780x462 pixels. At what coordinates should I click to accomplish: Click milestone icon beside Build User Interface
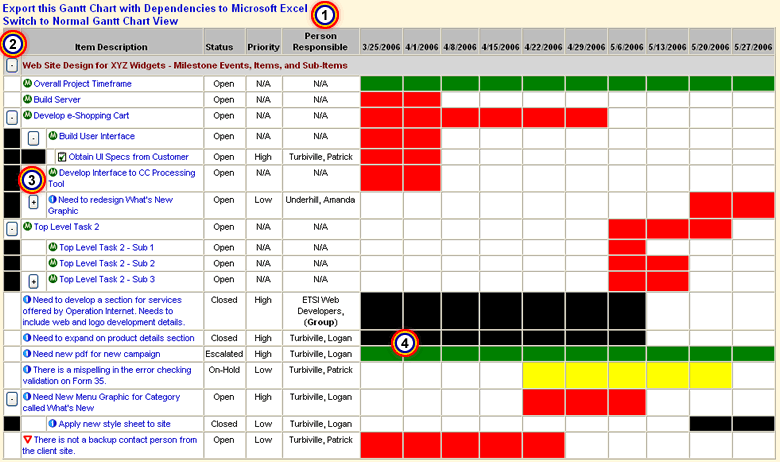(53, 136)
